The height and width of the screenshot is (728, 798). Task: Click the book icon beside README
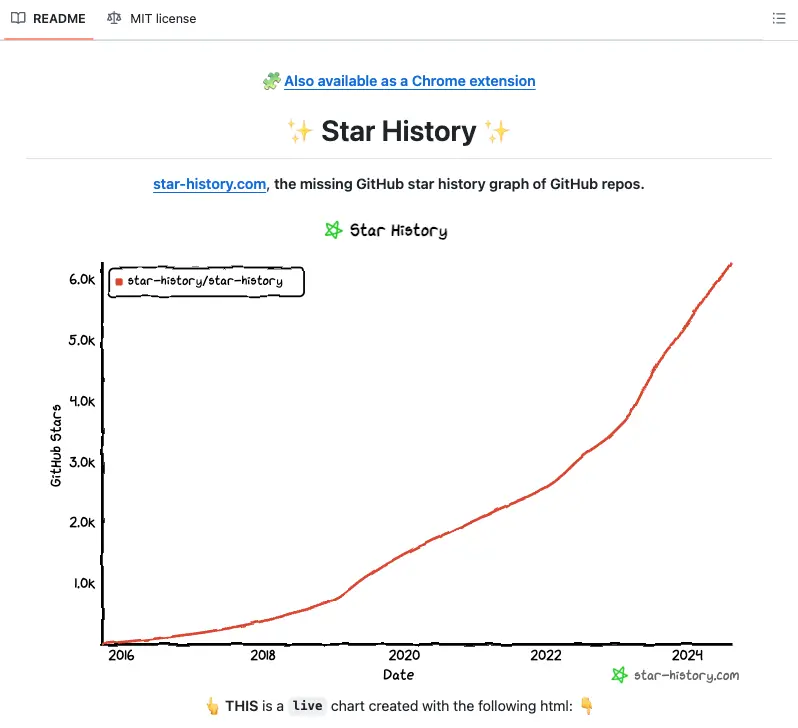click(x=18, y=19)
